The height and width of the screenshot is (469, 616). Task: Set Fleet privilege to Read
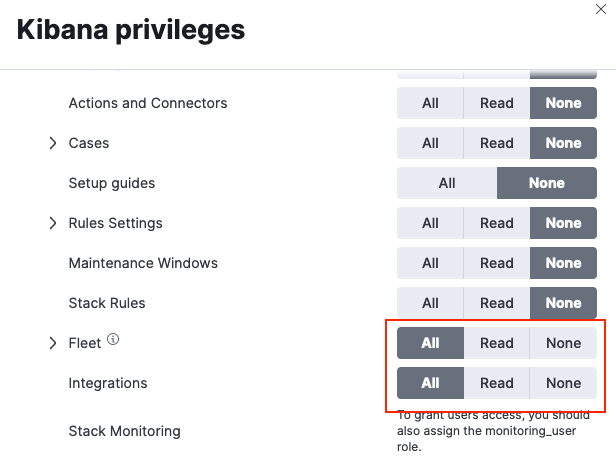496,343
